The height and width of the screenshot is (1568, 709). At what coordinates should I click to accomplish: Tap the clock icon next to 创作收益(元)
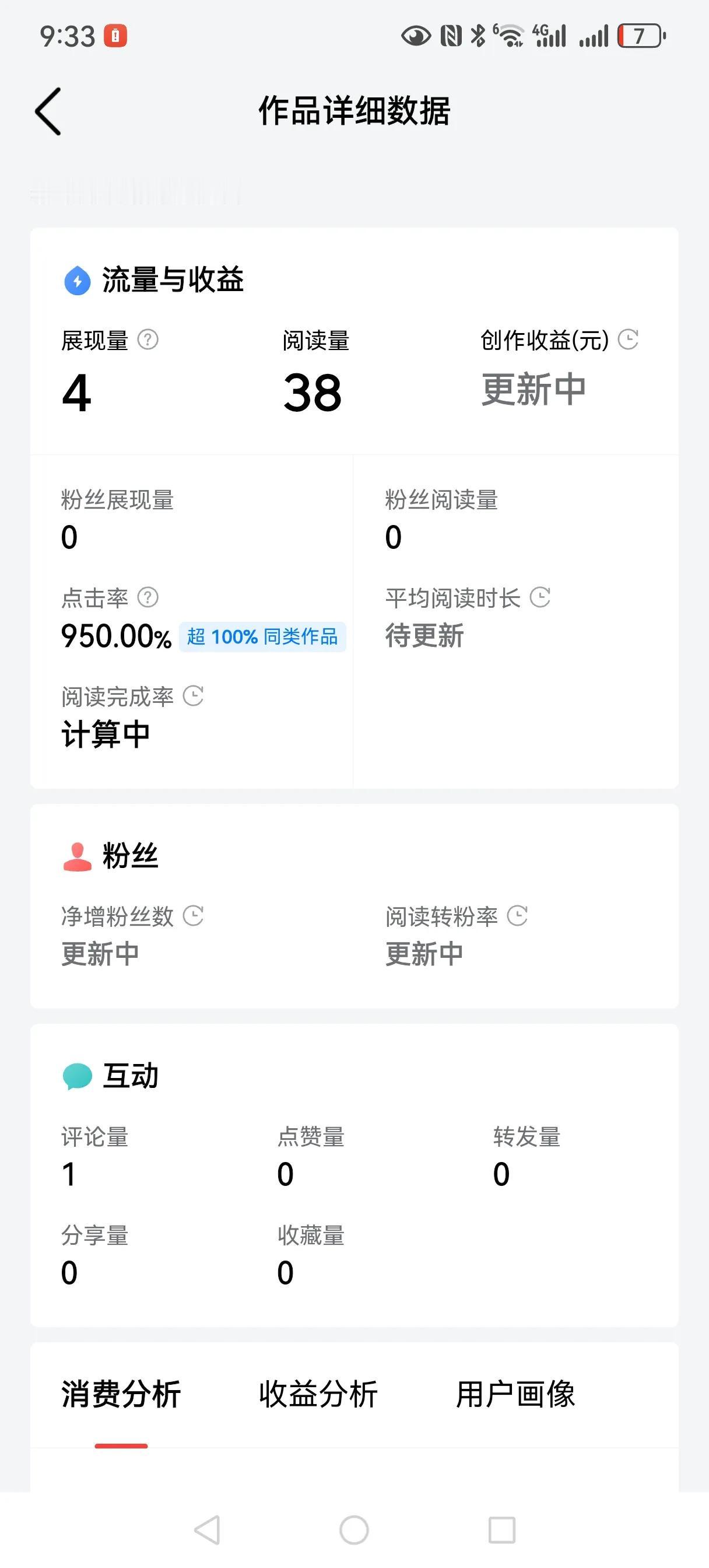click(x=628, y=339)
